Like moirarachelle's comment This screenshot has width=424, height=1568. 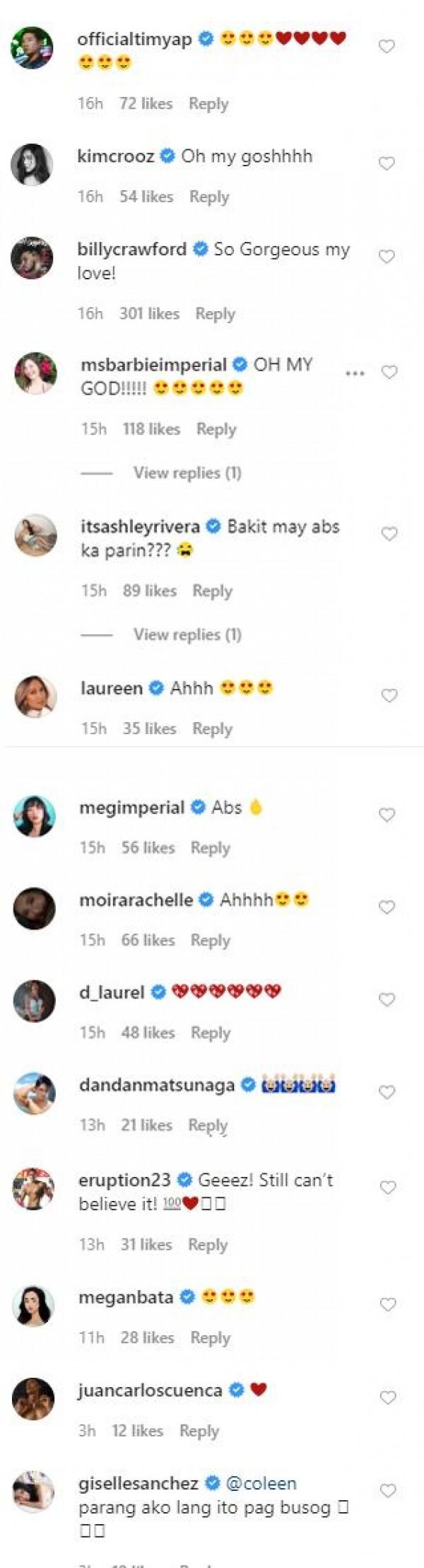click(387, 907)
